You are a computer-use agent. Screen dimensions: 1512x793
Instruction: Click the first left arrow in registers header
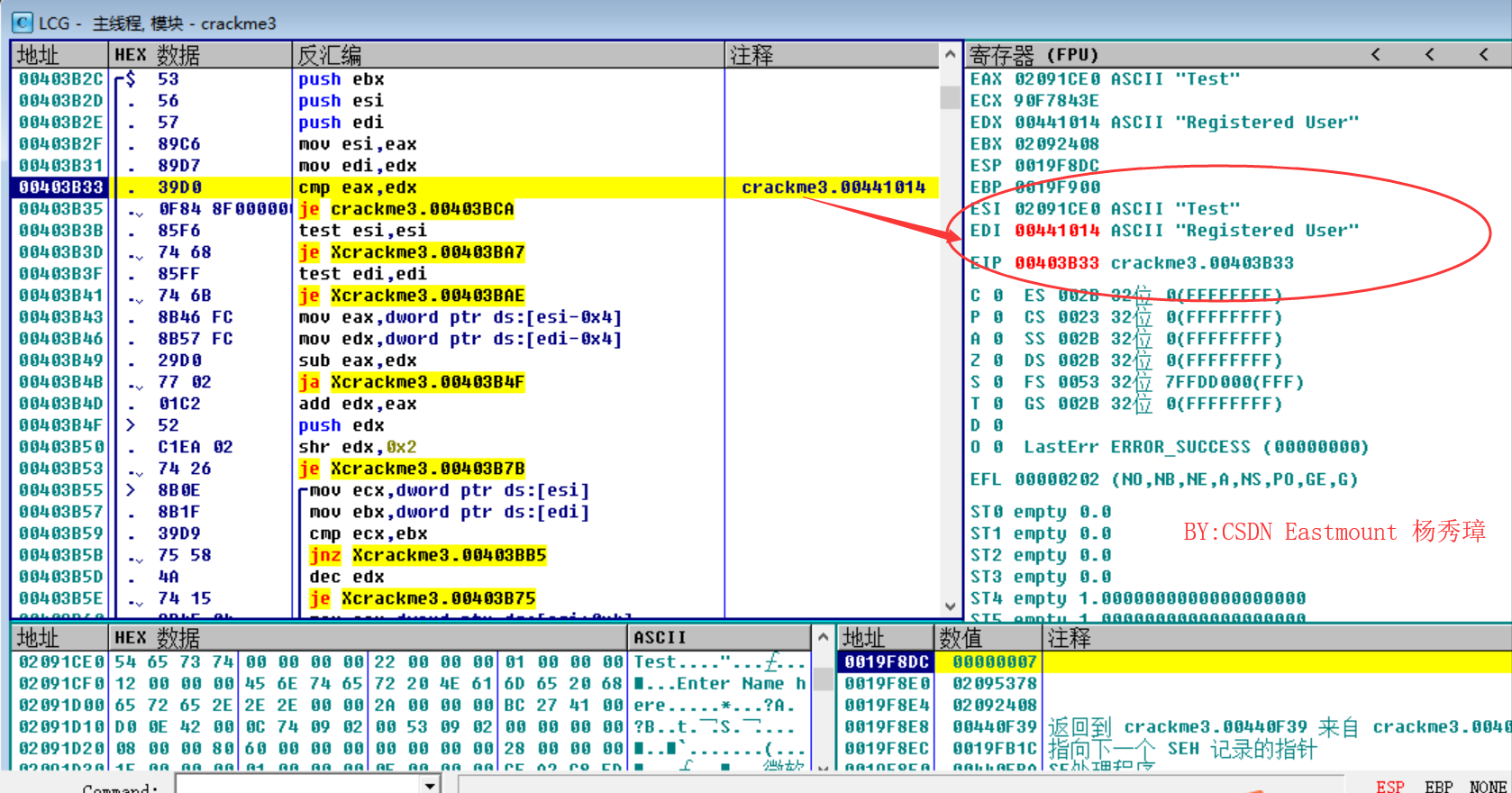1375,55
